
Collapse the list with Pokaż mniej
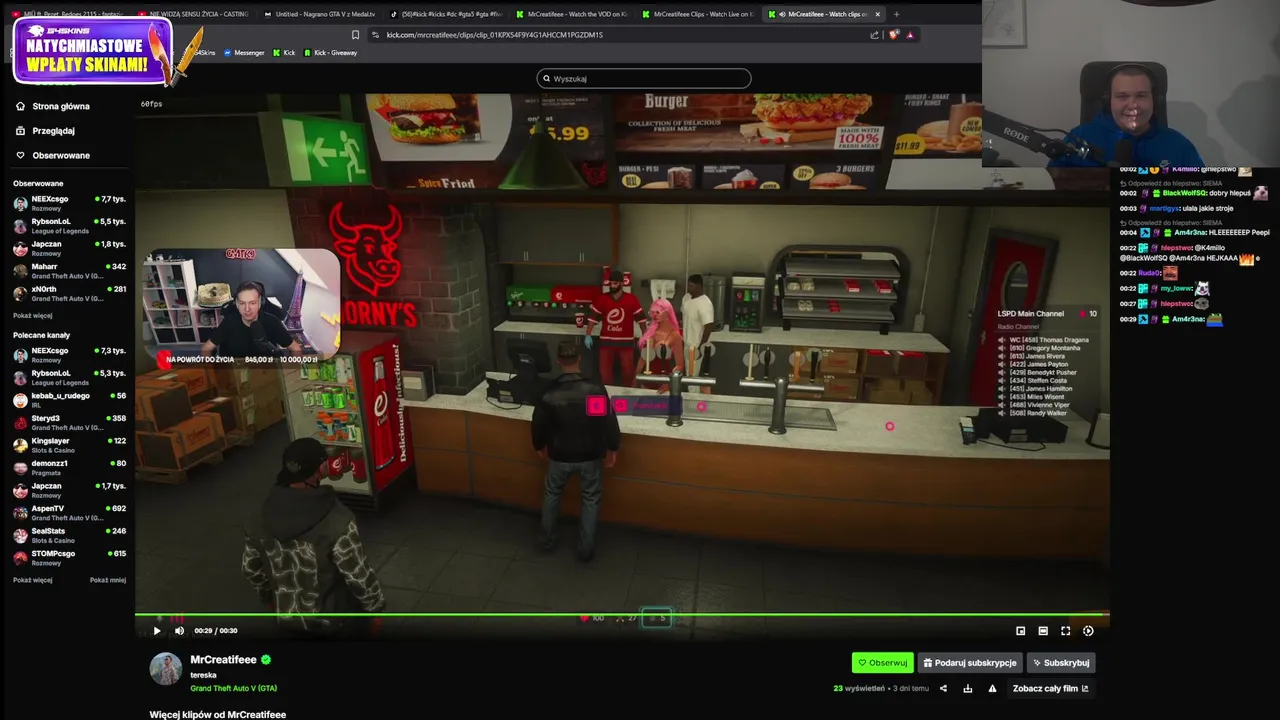click(108, 580)
